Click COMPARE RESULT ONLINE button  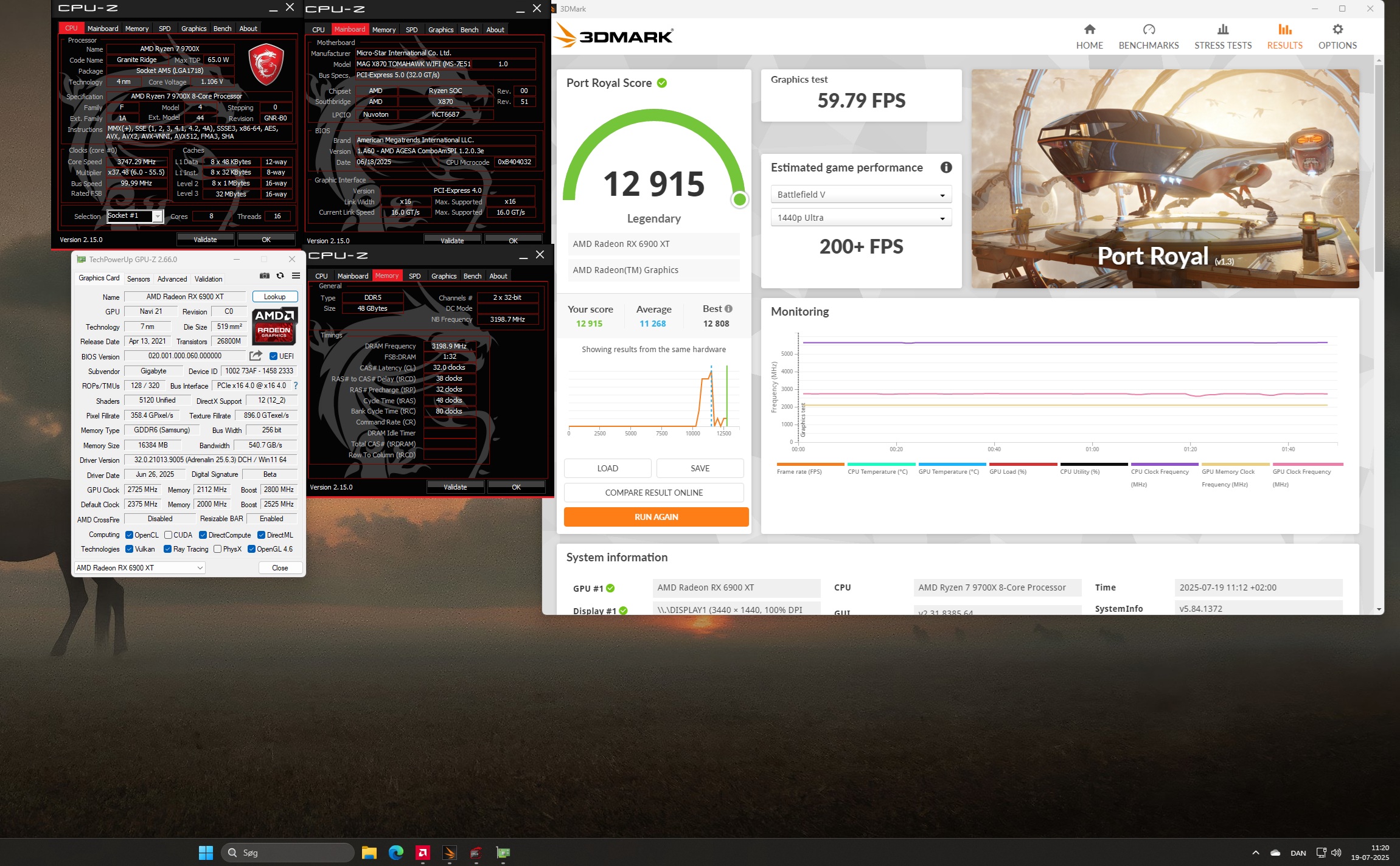653,493
